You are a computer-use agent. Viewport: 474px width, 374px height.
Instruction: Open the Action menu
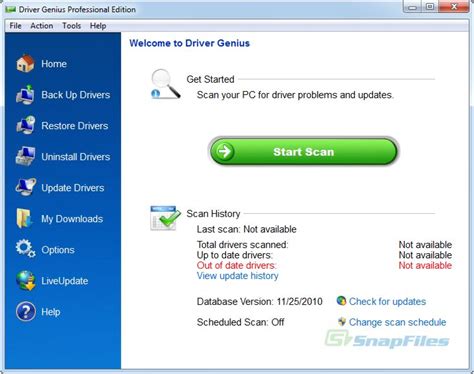click(x=42, y=26)
